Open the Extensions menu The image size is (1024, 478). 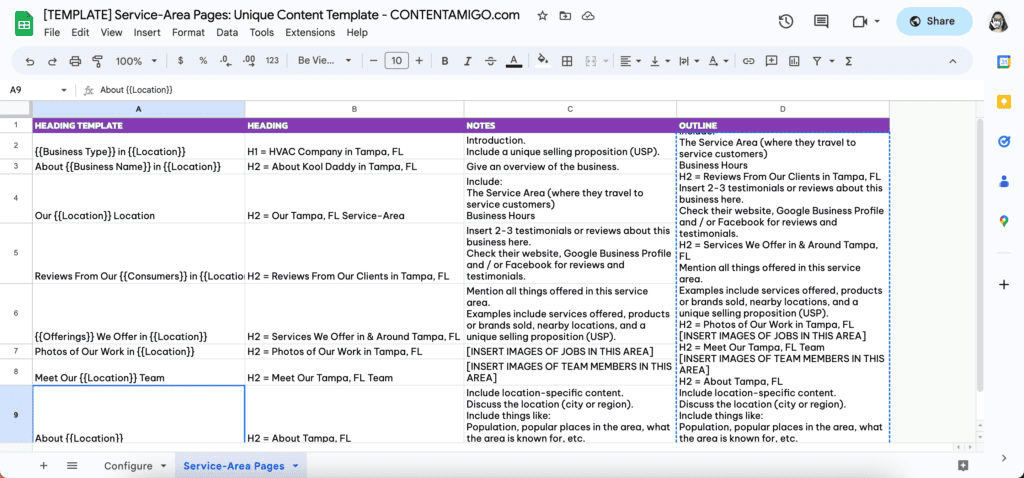pos(310,33)
